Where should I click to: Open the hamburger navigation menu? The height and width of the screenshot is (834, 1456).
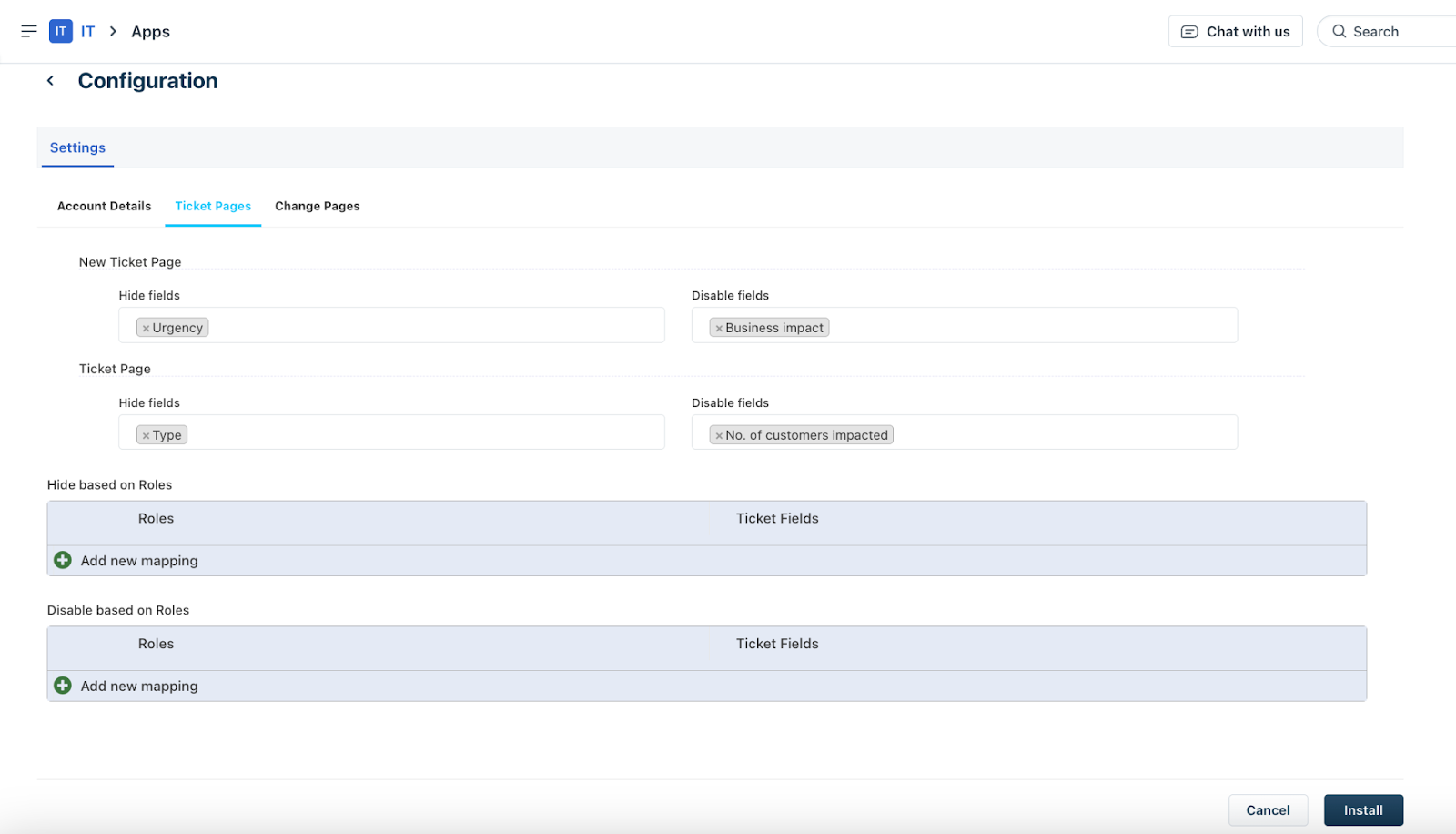pyautogui.click(x=29, y=31)
